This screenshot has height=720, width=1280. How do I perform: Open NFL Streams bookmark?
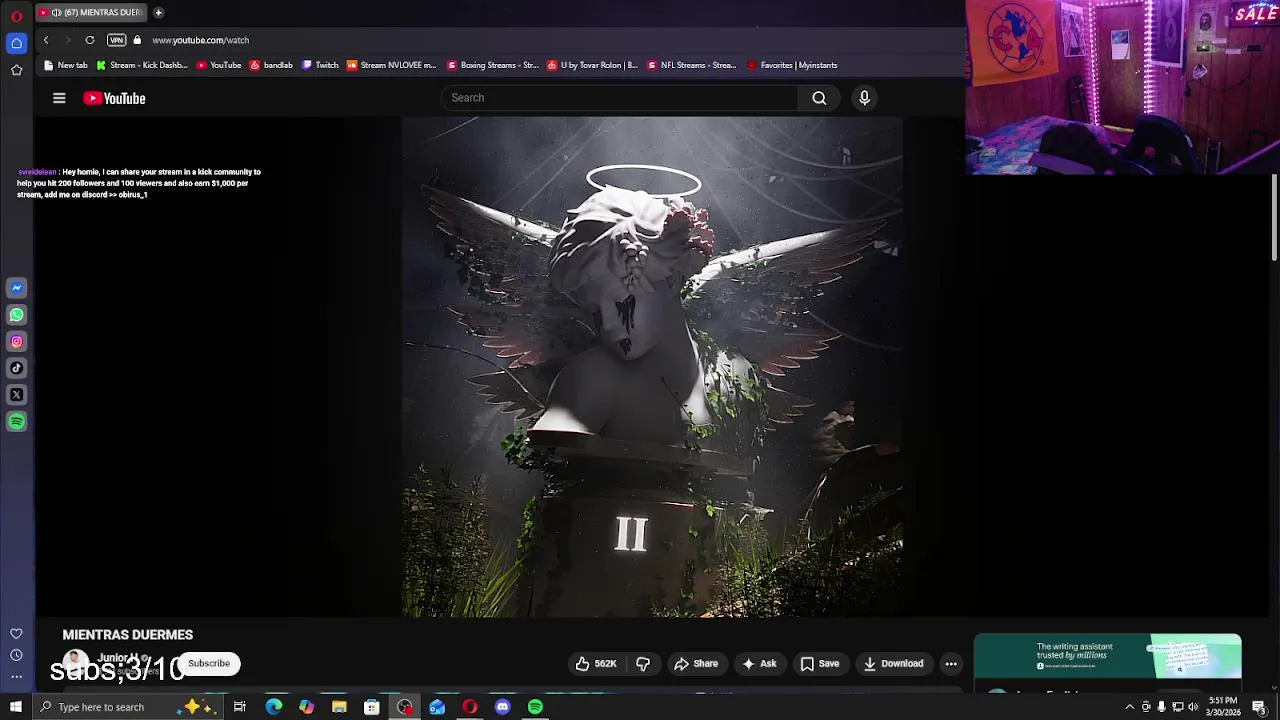[692, 65]
